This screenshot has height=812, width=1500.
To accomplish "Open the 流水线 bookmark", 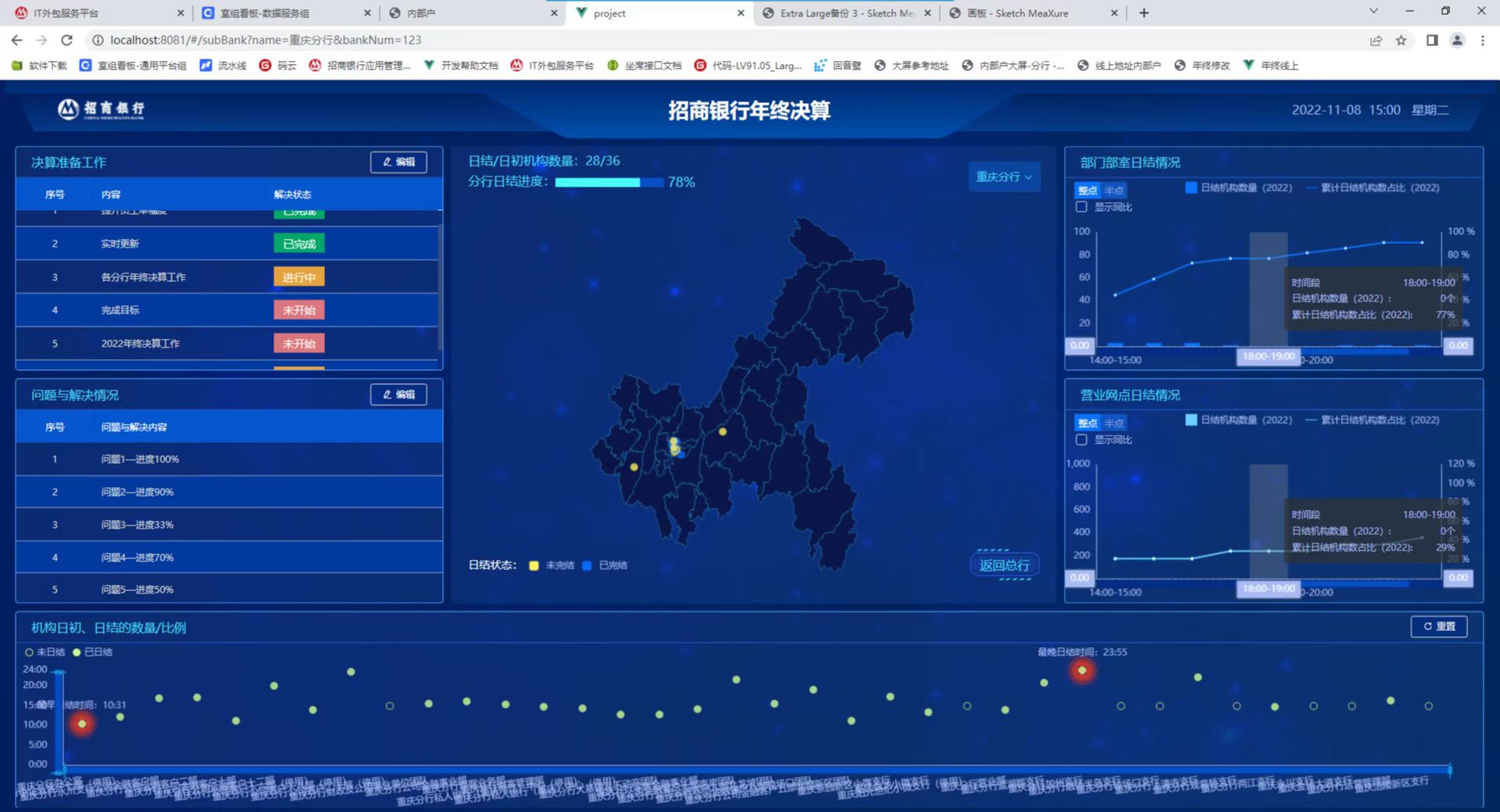I will (223, 66).
